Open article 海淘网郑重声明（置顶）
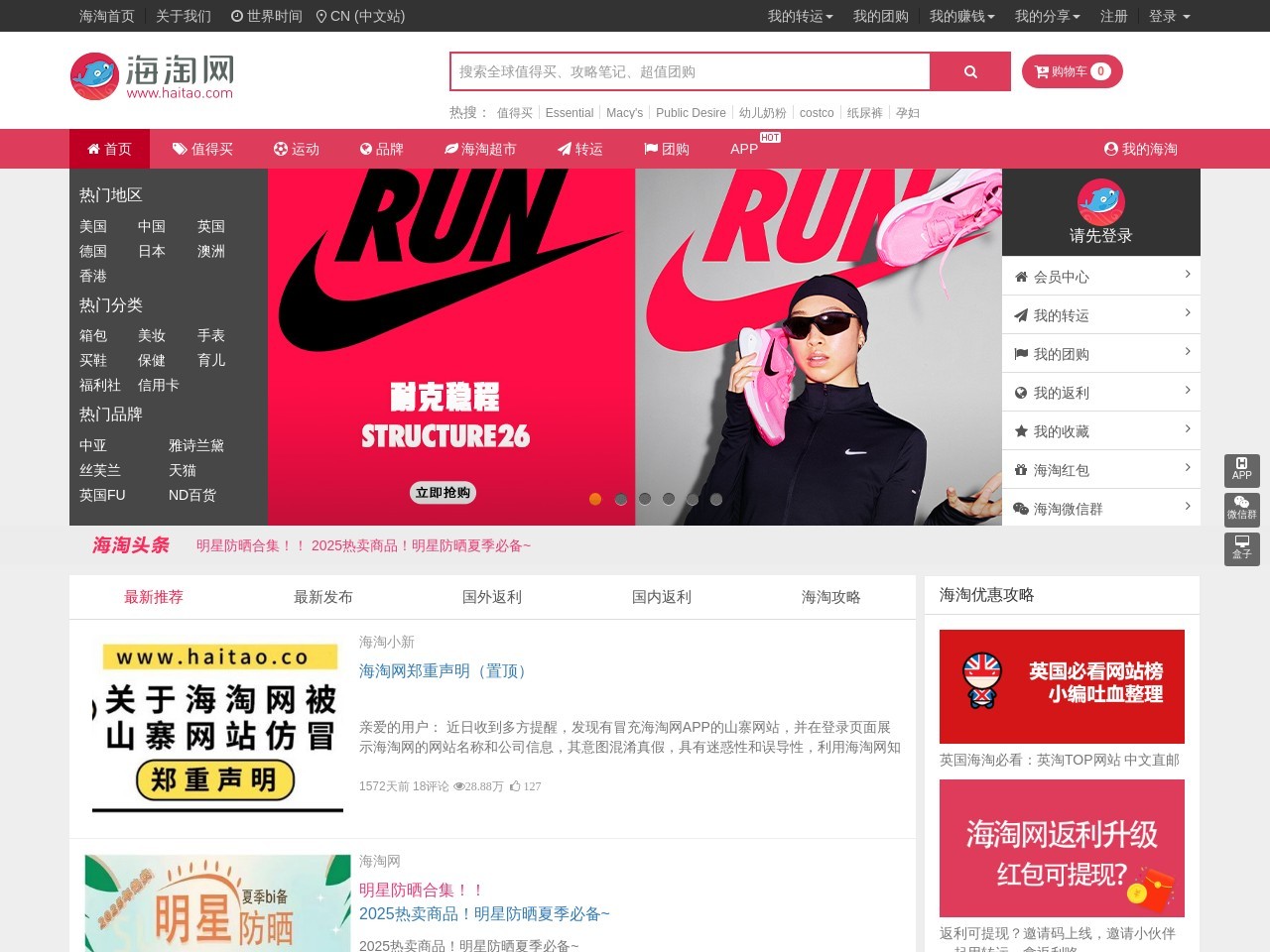 tap(445, 671)
